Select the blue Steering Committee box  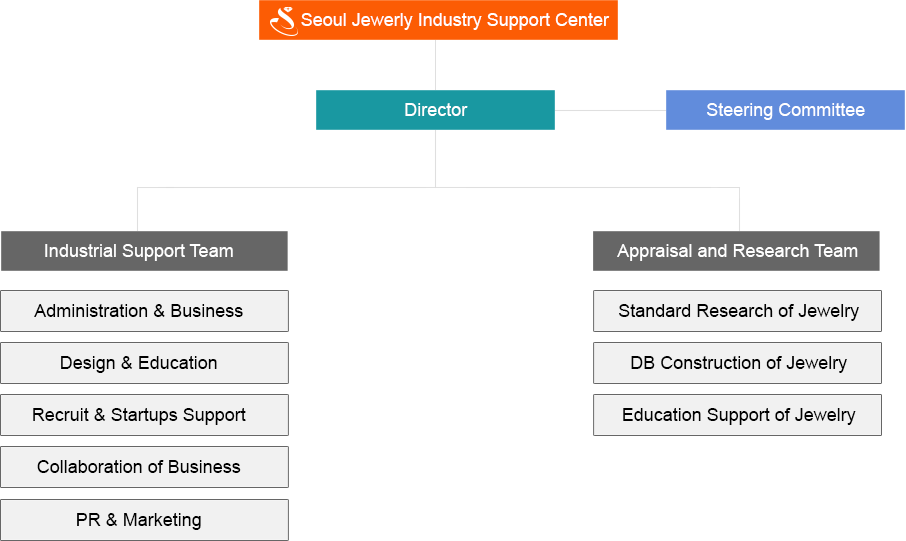[x=785, y=110]
